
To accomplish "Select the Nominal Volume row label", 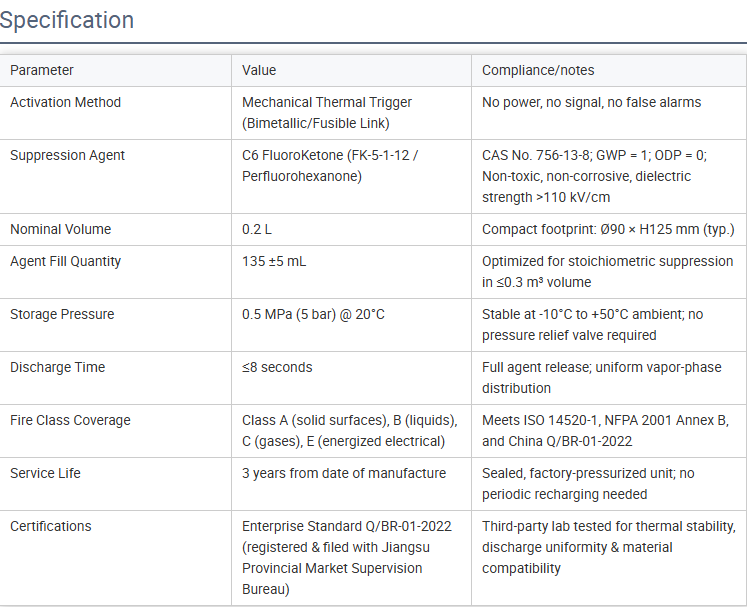I will [x=61, y=229].
